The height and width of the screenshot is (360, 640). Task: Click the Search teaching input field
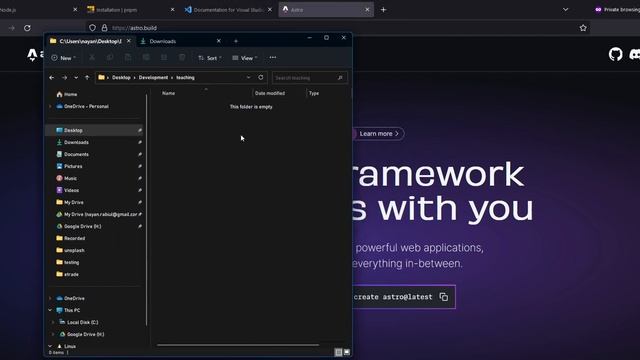(309, 78)
